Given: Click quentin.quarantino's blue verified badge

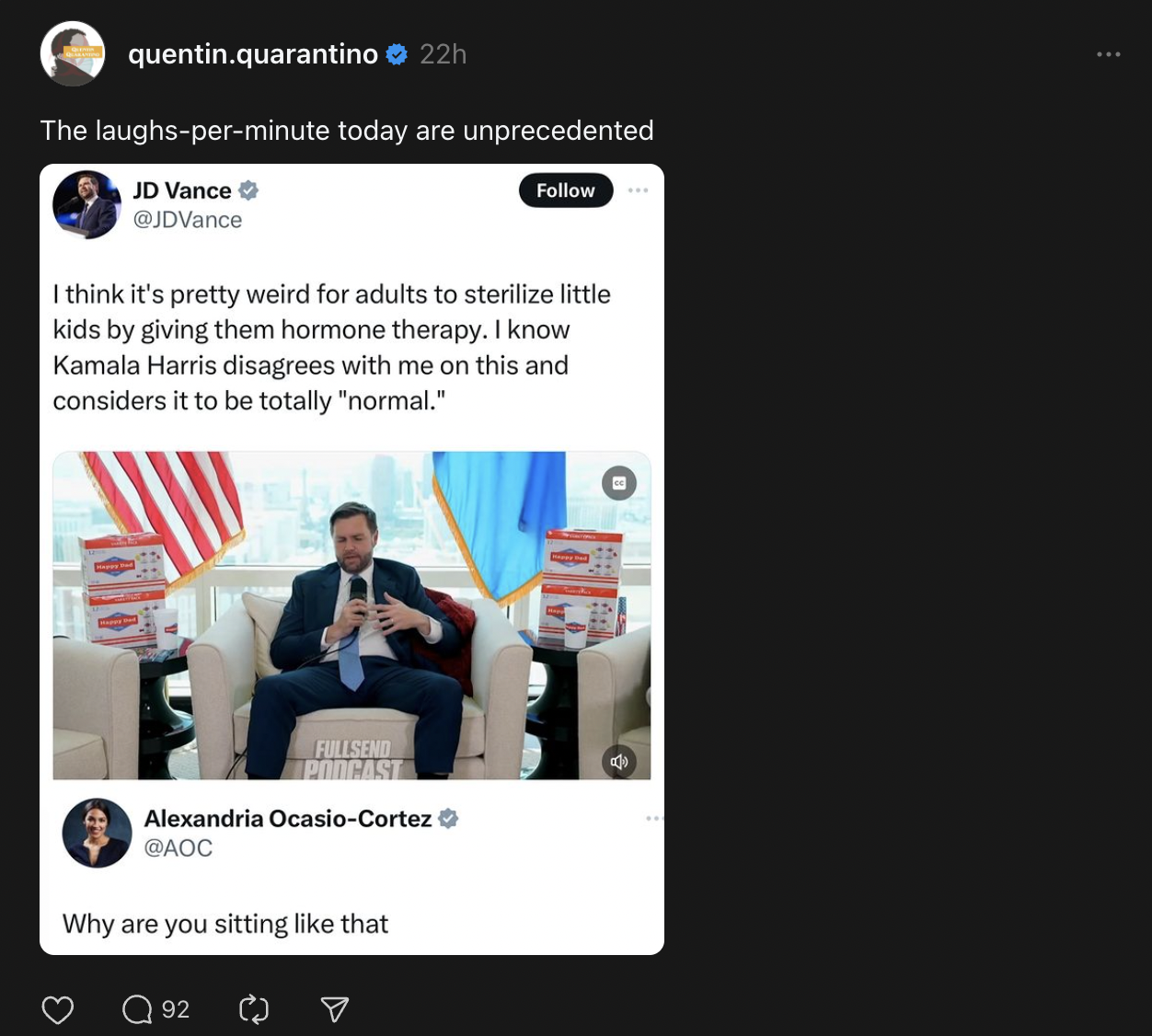Looking at the screenshot, I should pyautogui.click(x=397, y=55).
